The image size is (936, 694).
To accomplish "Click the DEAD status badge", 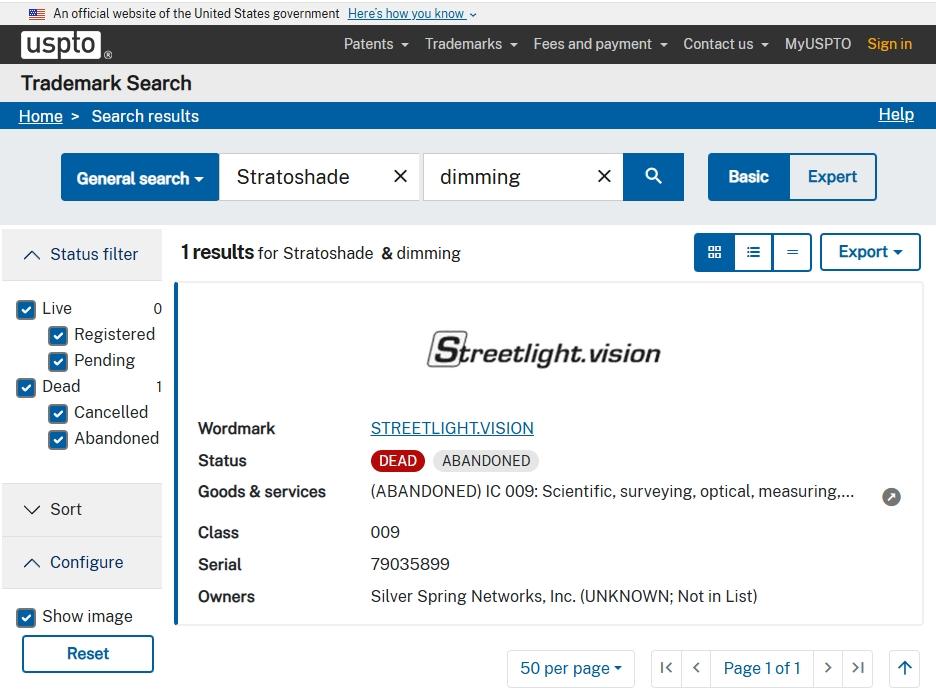I will tap(398, 461).
